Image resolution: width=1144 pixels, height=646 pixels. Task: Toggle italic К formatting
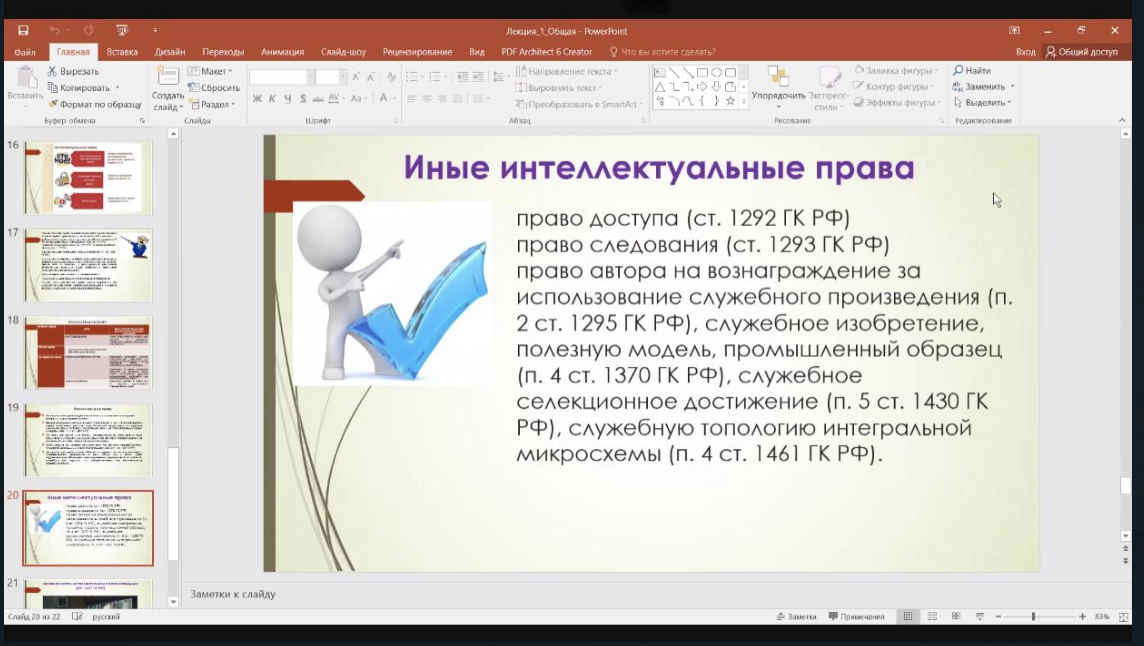pyautogui.click(x=272, y=99)
